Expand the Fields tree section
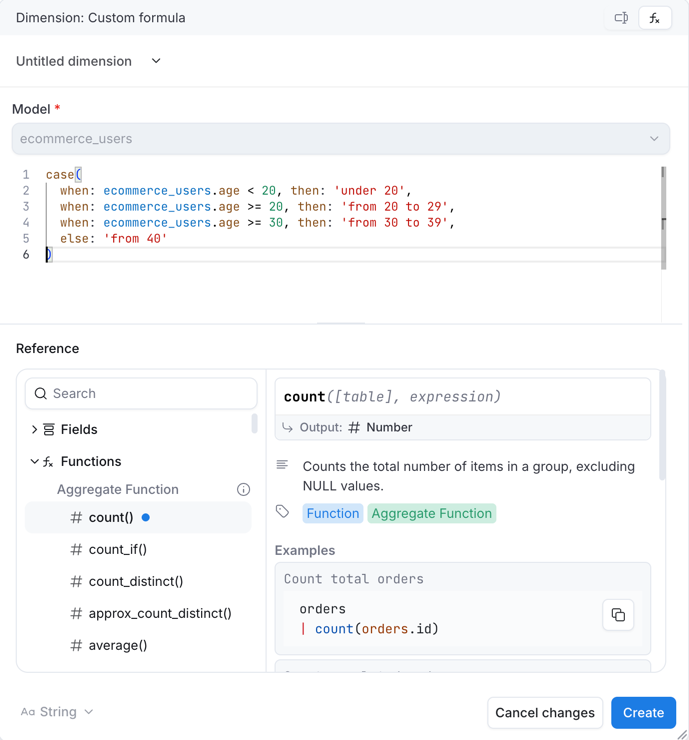 coord(34,429)
